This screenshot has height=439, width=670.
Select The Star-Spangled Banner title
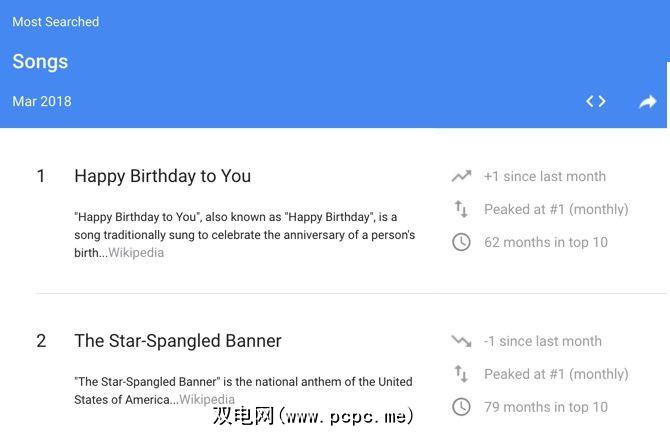click(177, 341)
